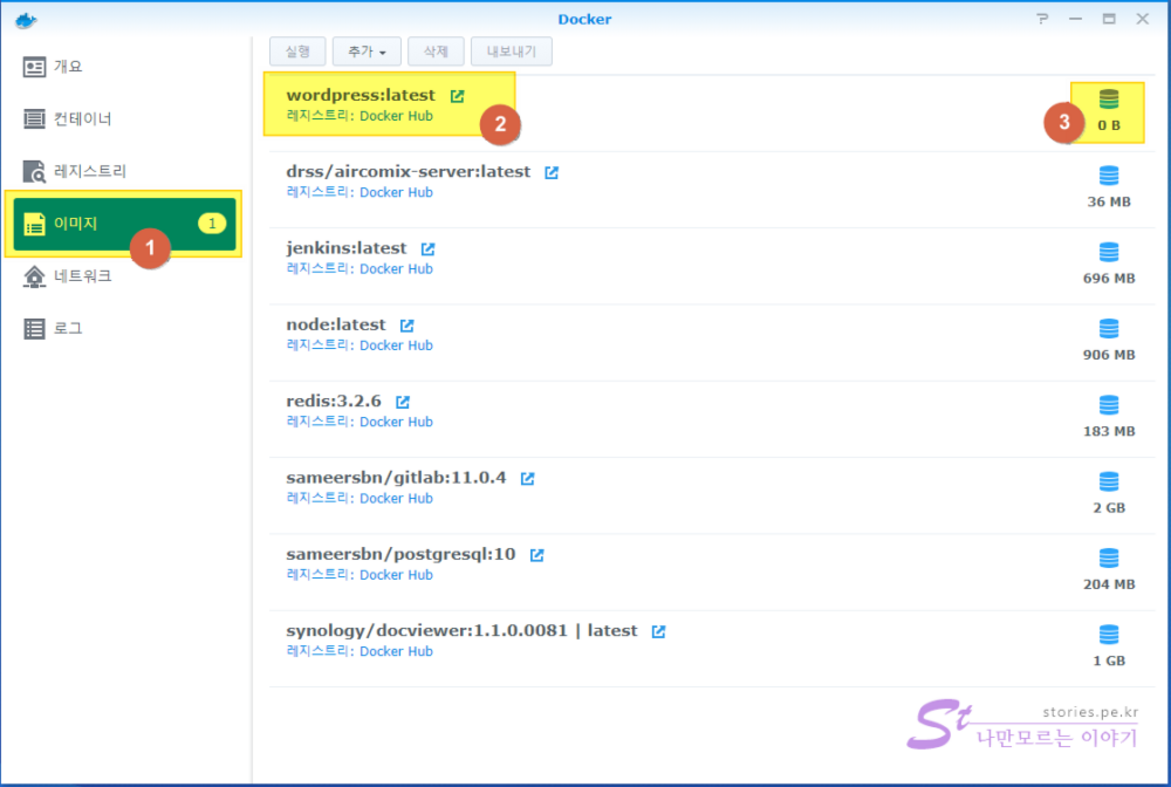This screenshot has width=1171, height=787.
Task: Go to the 컨테이너 section
Action: tap(82, 119)
